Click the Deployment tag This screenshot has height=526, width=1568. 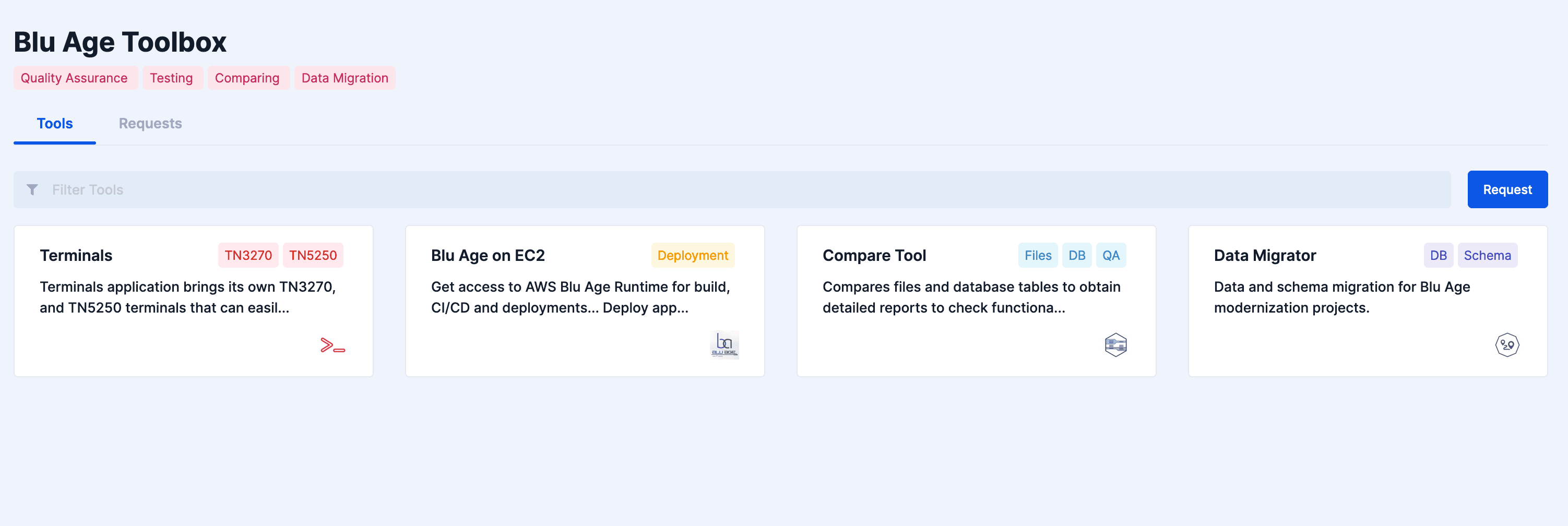coord(693,255)
